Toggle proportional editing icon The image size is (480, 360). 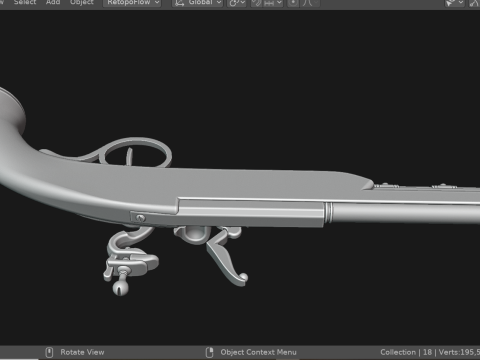(x=293, y=3)
